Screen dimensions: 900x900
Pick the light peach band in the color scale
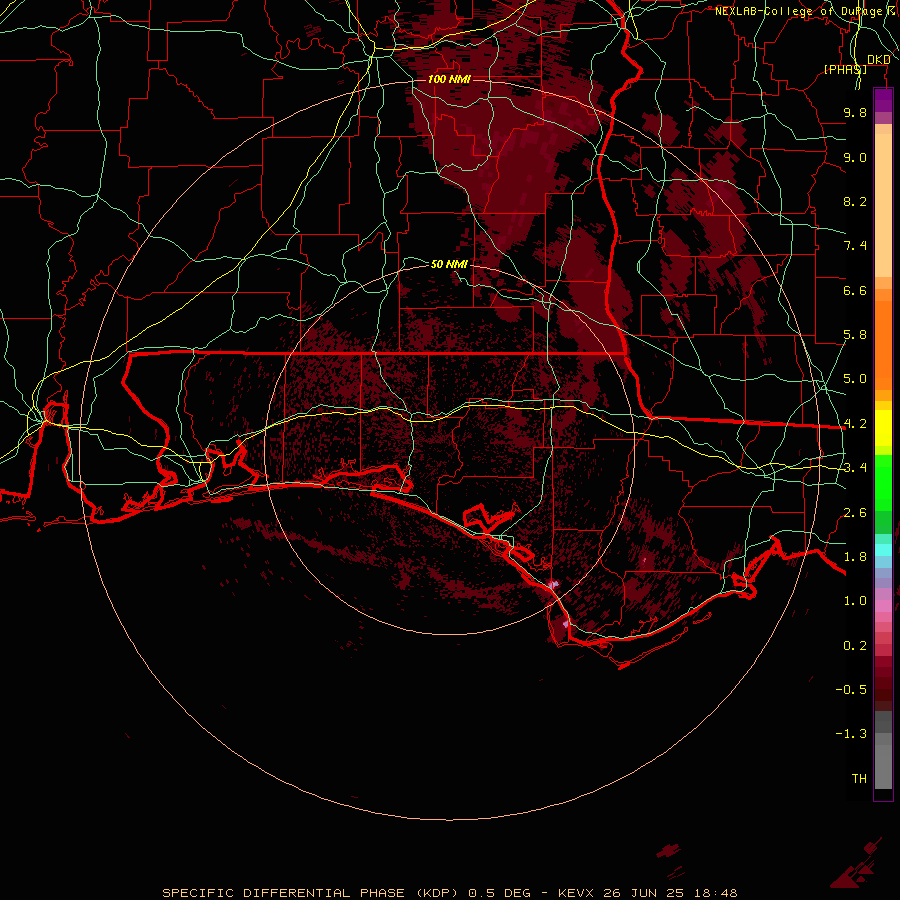883,206
